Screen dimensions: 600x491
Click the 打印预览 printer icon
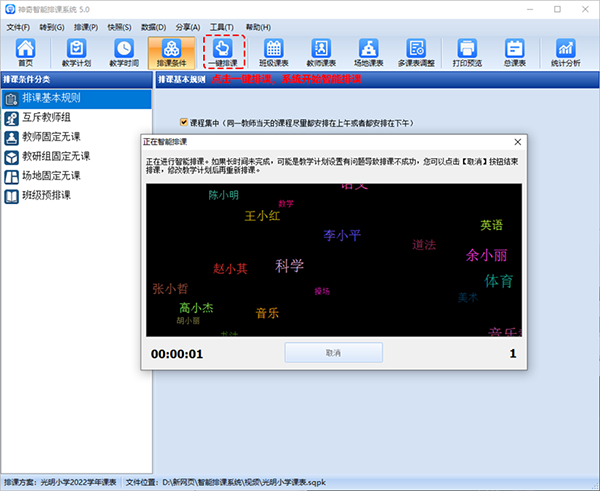coord(467,52)
